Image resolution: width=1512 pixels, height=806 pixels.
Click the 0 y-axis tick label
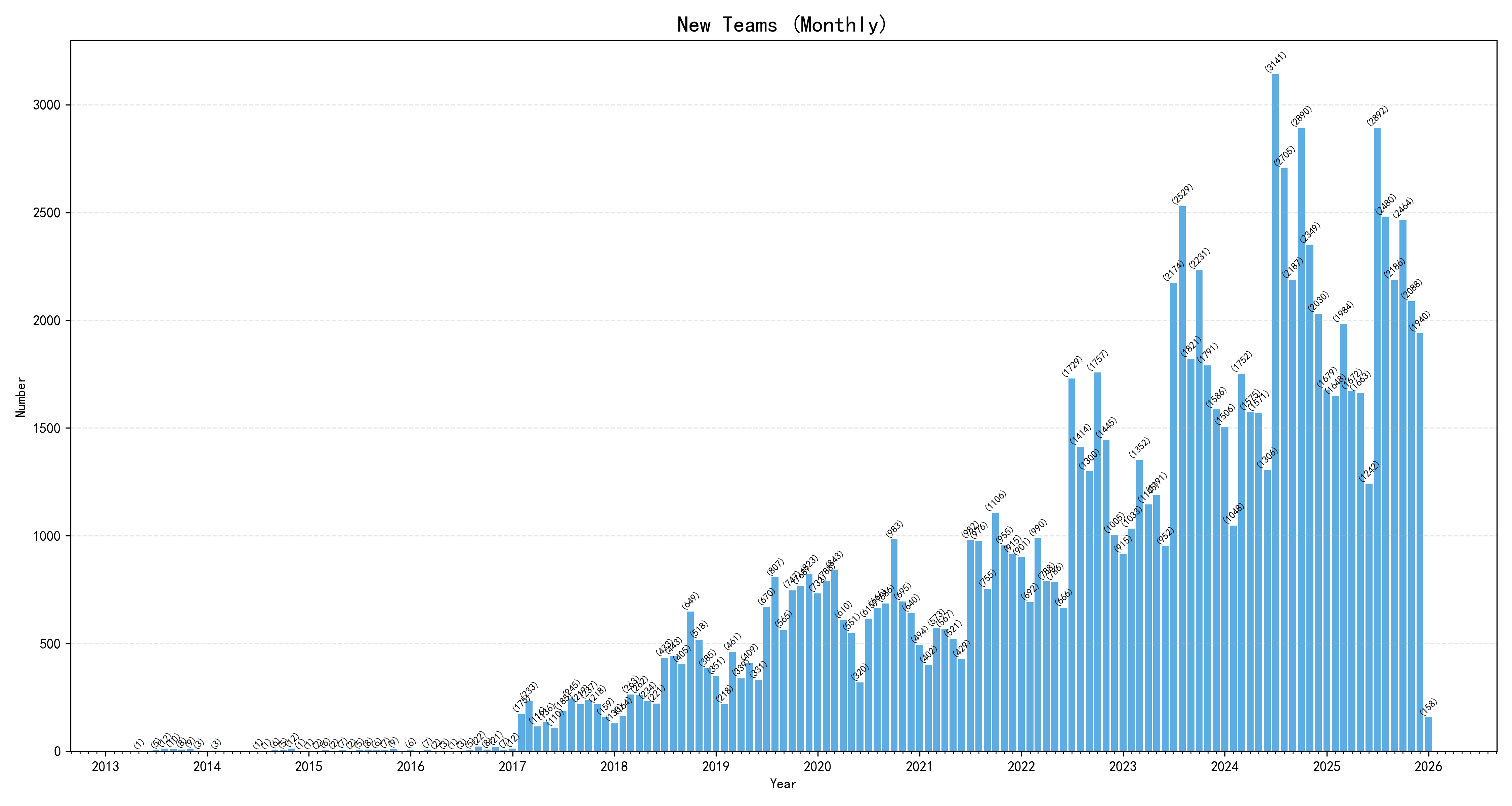tap(57, 752)
